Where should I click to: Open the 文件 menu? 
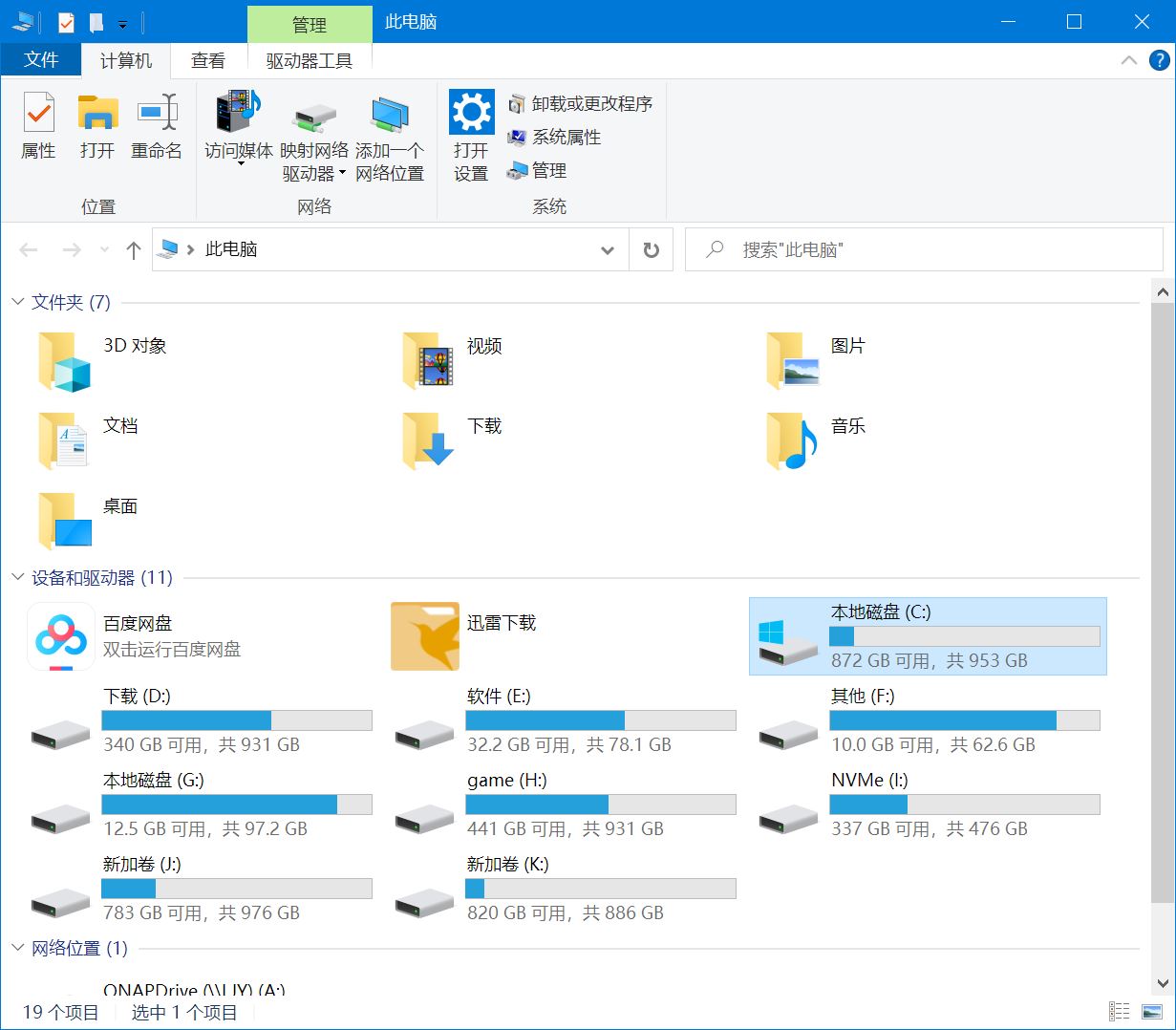(41, 58)
